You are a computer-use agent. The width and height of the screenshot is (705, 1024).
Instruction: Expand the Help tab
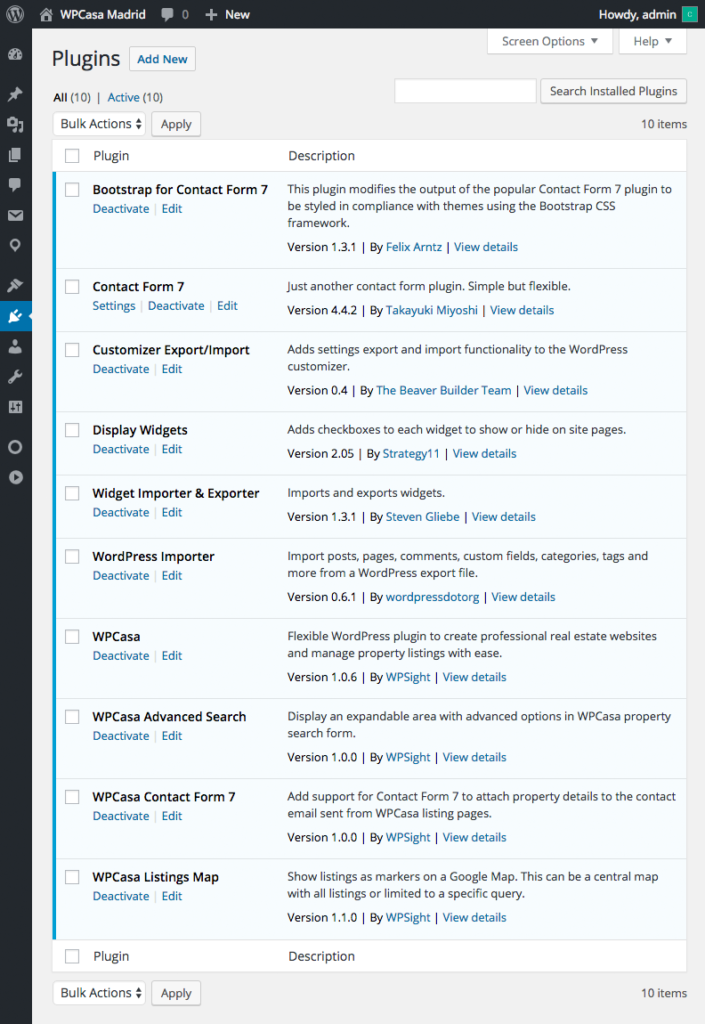point(652,41)
